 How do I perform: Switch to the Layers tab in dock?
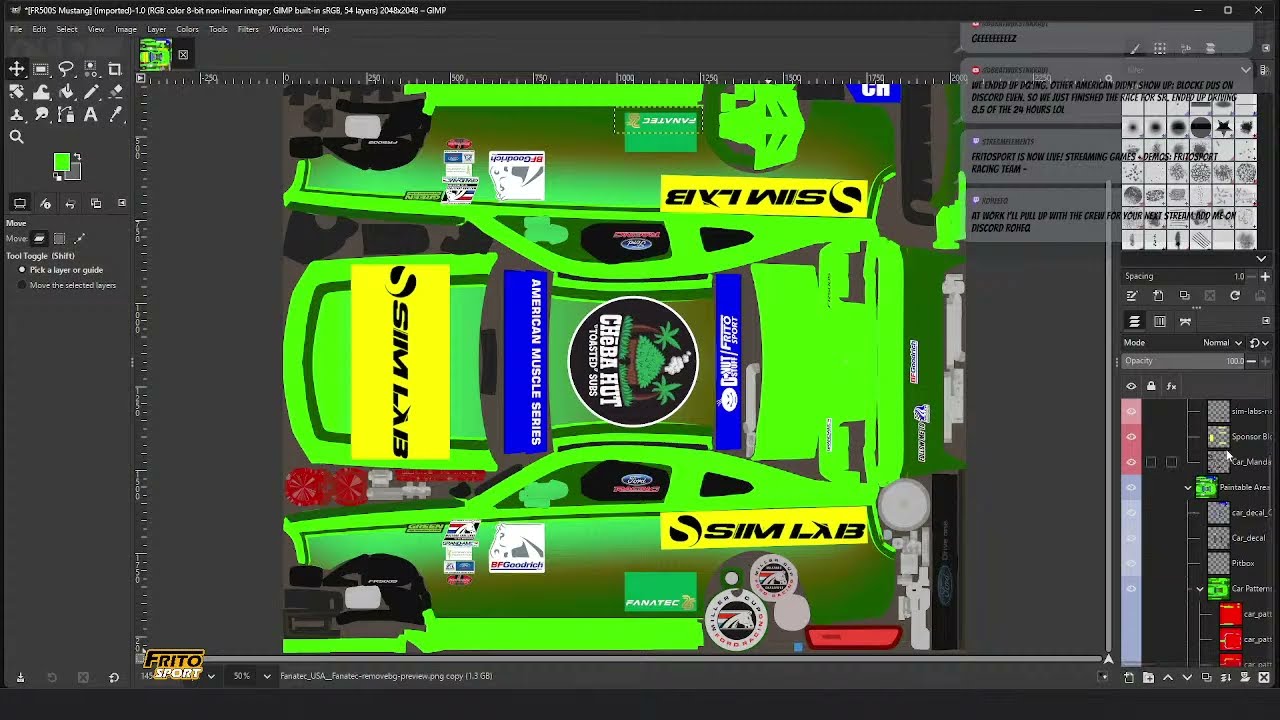click(1134, 321)
